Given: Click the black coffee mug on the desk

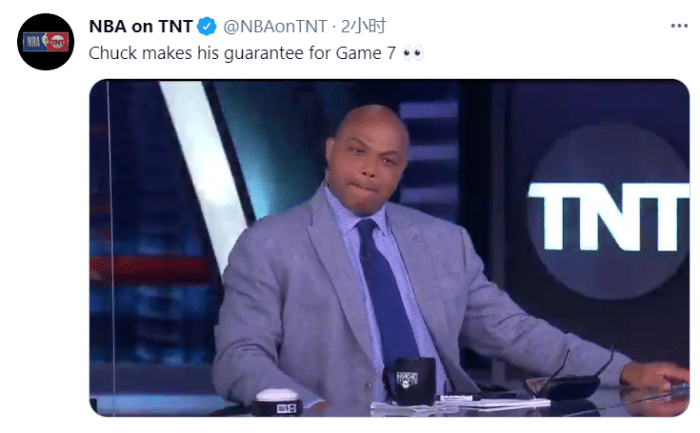Looking at the screenshot, I should pyautogui.click(x=408, y=381).
